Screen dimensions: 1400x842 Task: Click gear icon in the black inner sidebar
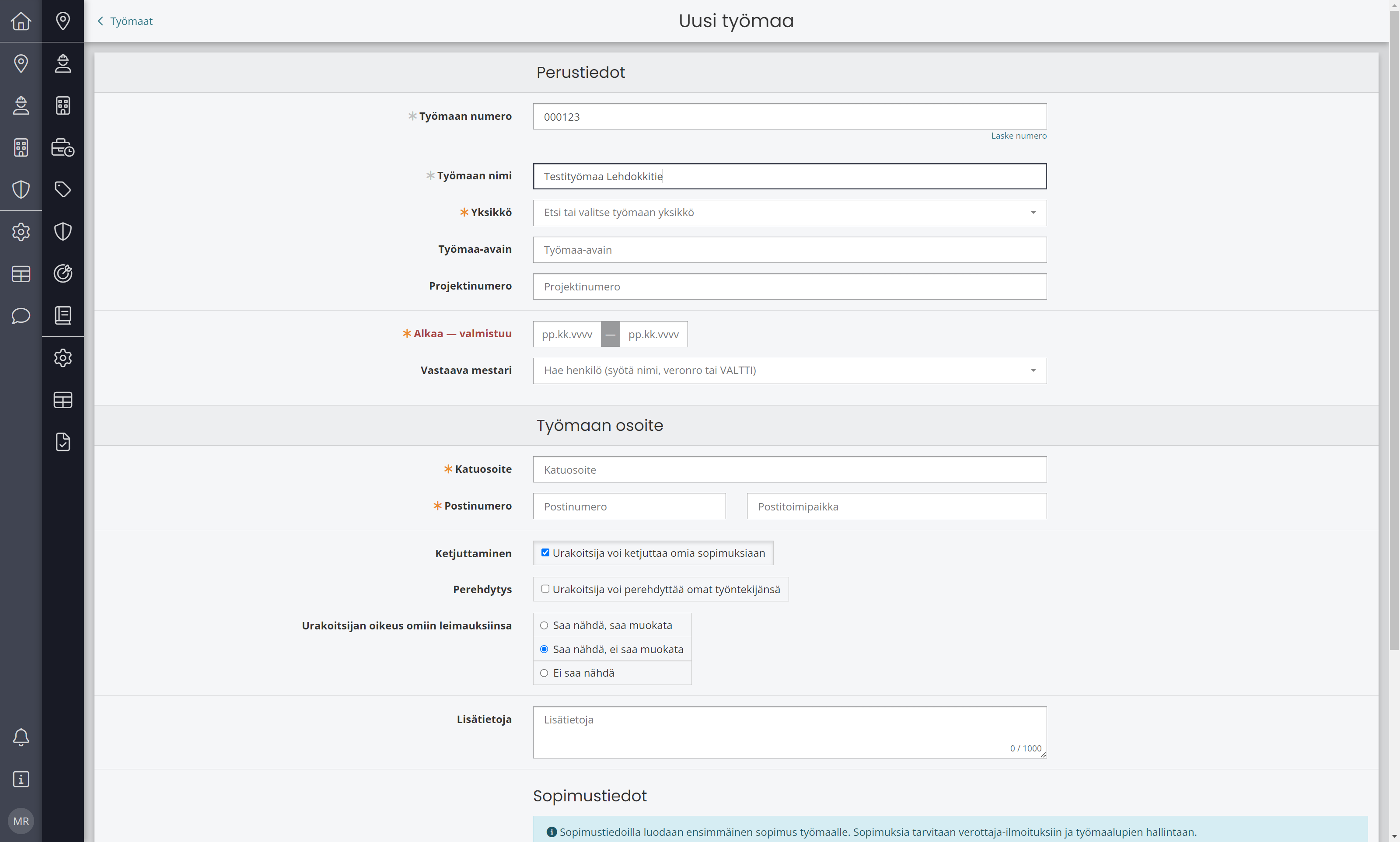tap(63, 357)
